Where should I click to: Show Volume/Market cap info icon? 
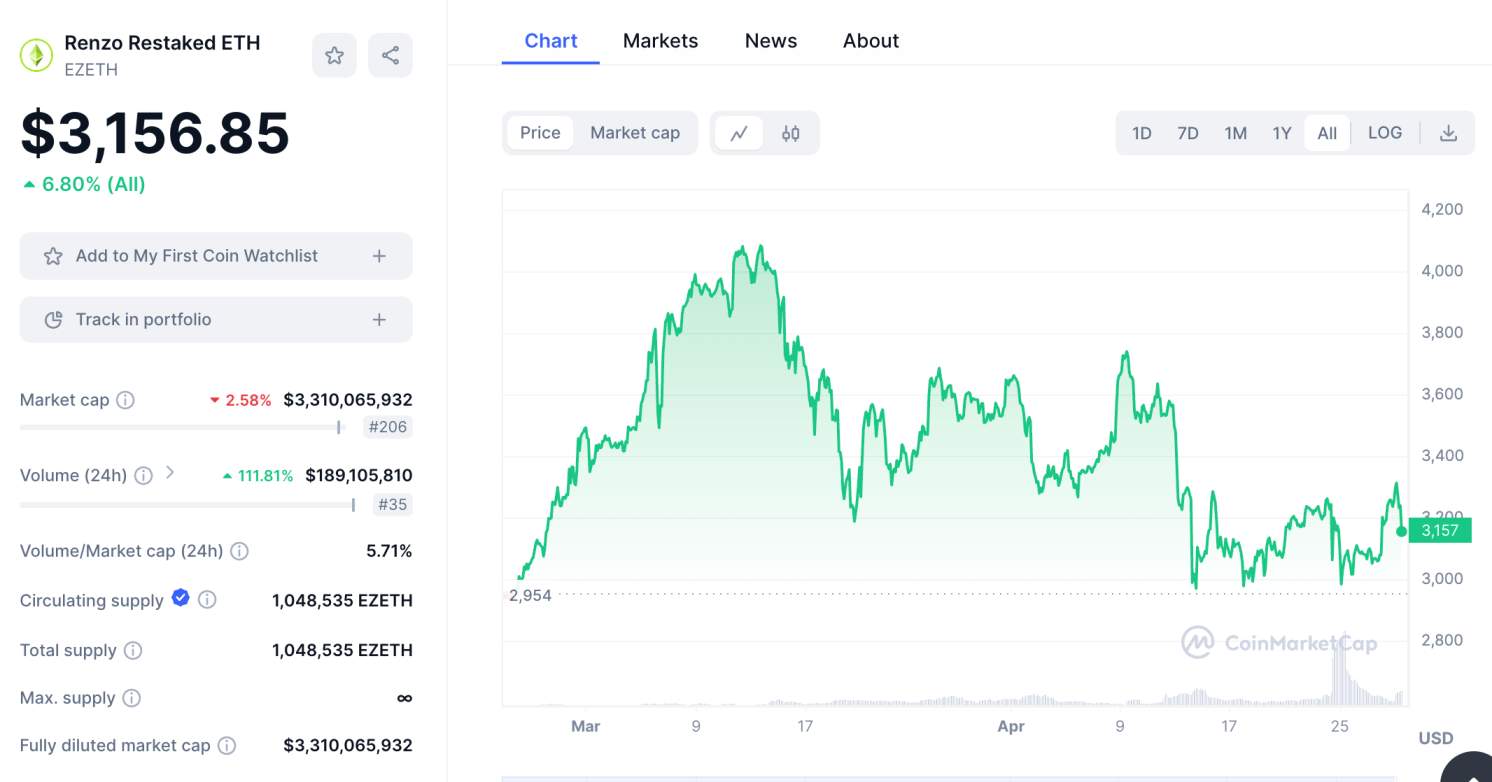[239, 551]
